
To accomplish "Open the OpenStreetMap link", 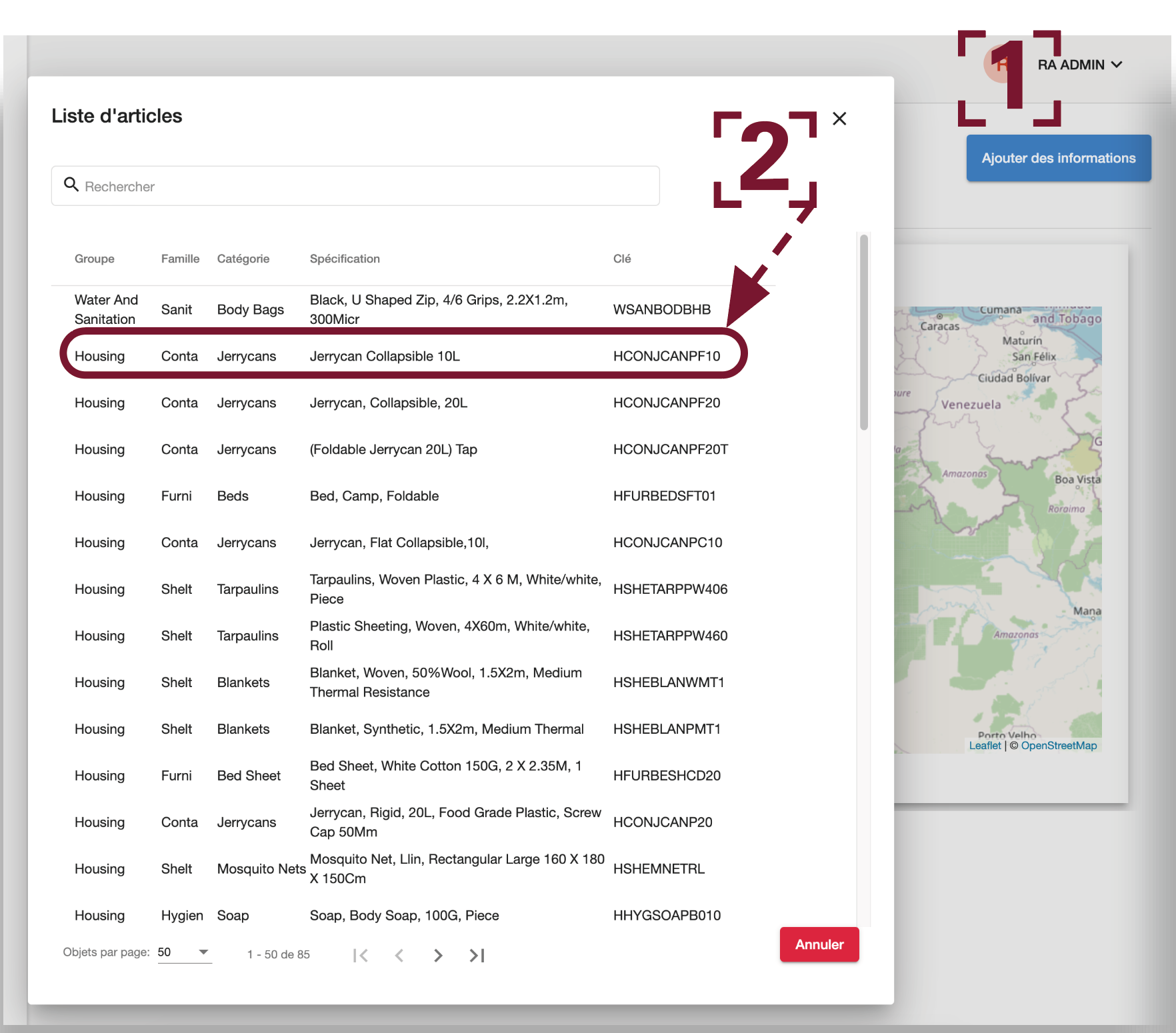I will [1058, 745].
